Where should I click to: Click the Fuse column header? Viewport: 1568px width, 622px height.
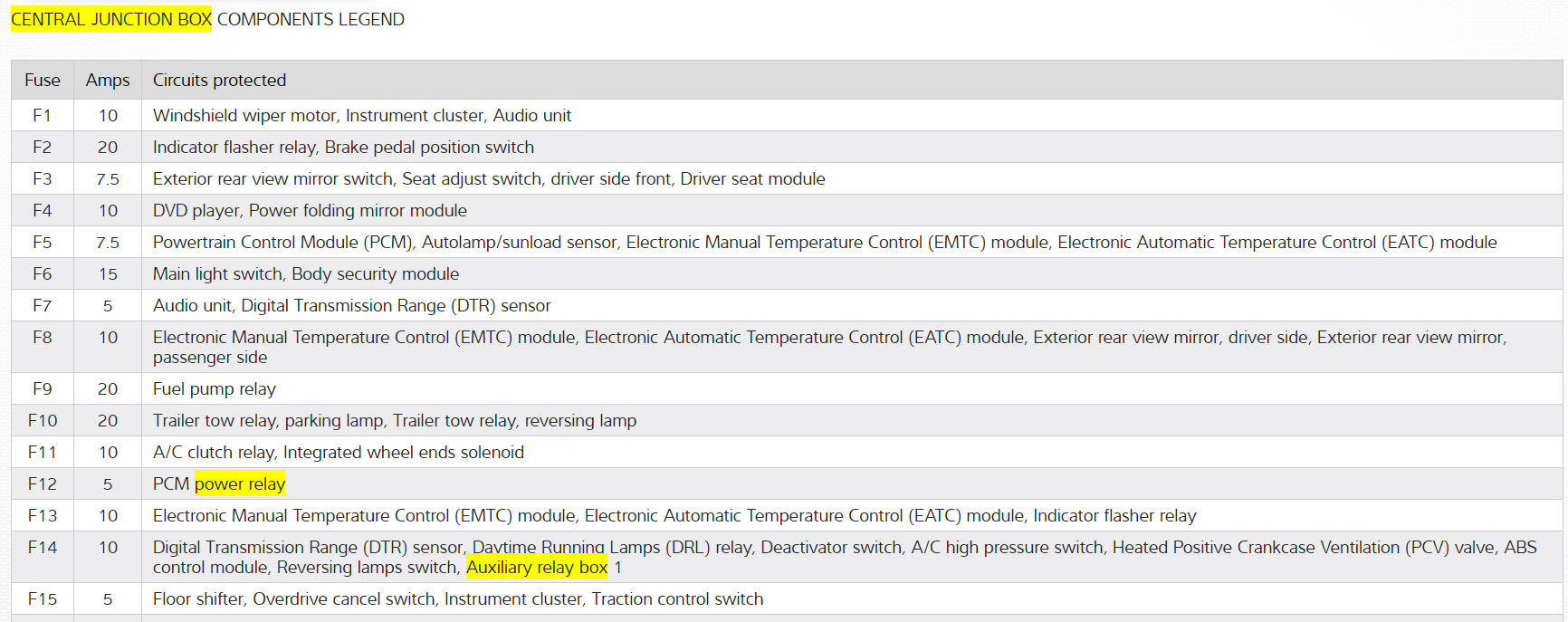point(43,80)
